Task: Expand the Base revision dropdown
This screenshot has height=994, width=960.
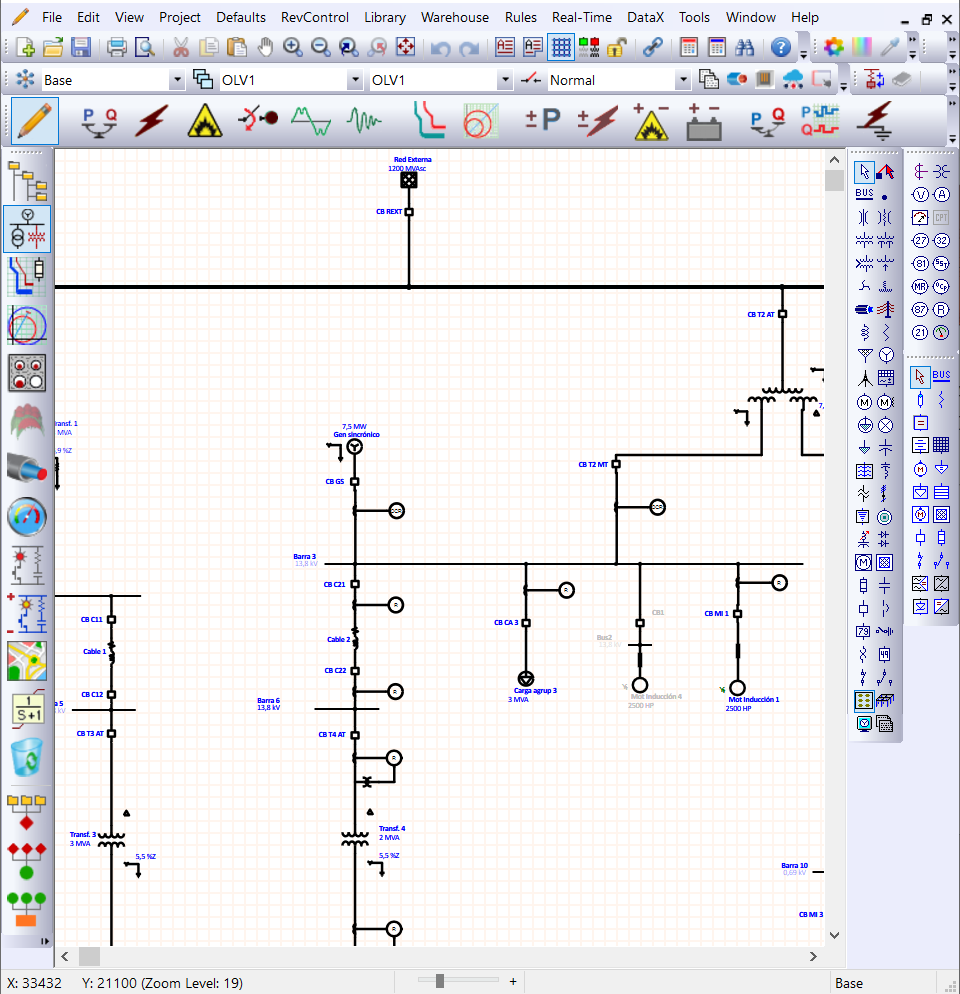Action: (x=177, y=80)
